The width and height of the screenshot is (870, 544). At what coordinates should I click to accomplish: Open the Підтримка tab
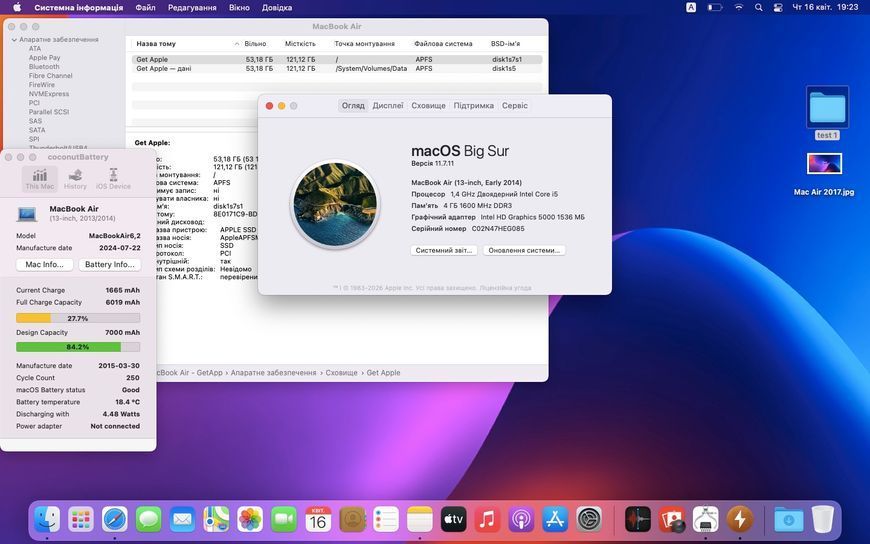point(473,105)
